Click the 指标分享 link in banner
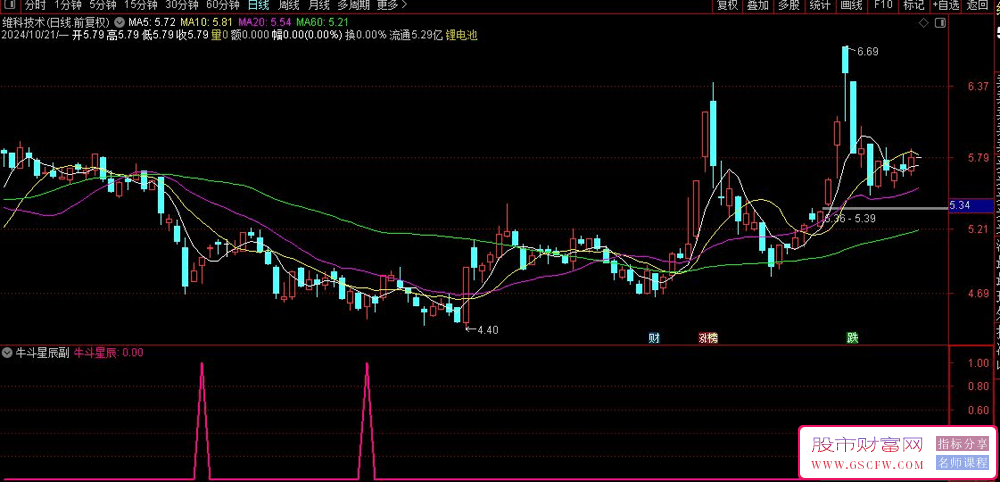Screen dimensions: 1000x482 tap(962, 443)
